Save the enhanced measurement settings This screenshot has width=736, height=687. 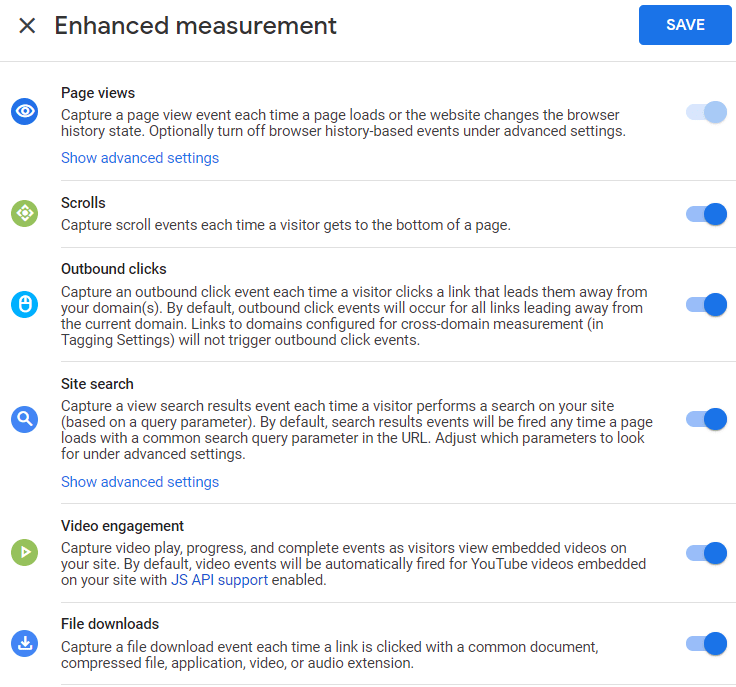click(x=685, y=25)
